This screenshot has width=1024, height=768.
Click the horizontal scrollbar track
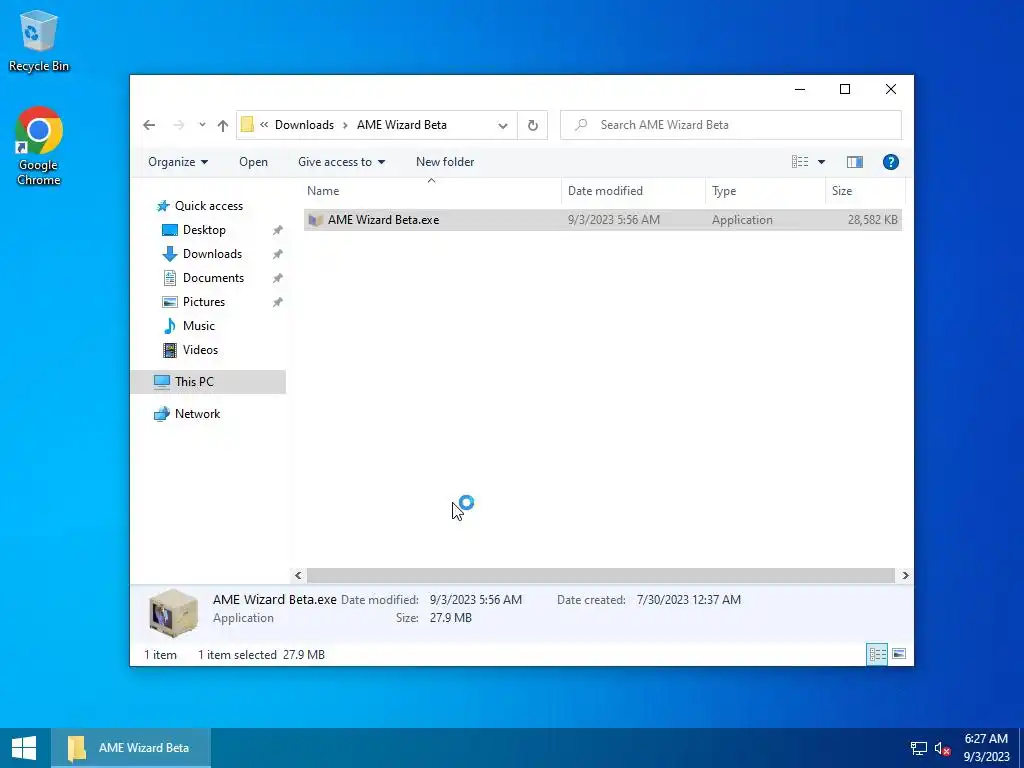pos(601,575)
